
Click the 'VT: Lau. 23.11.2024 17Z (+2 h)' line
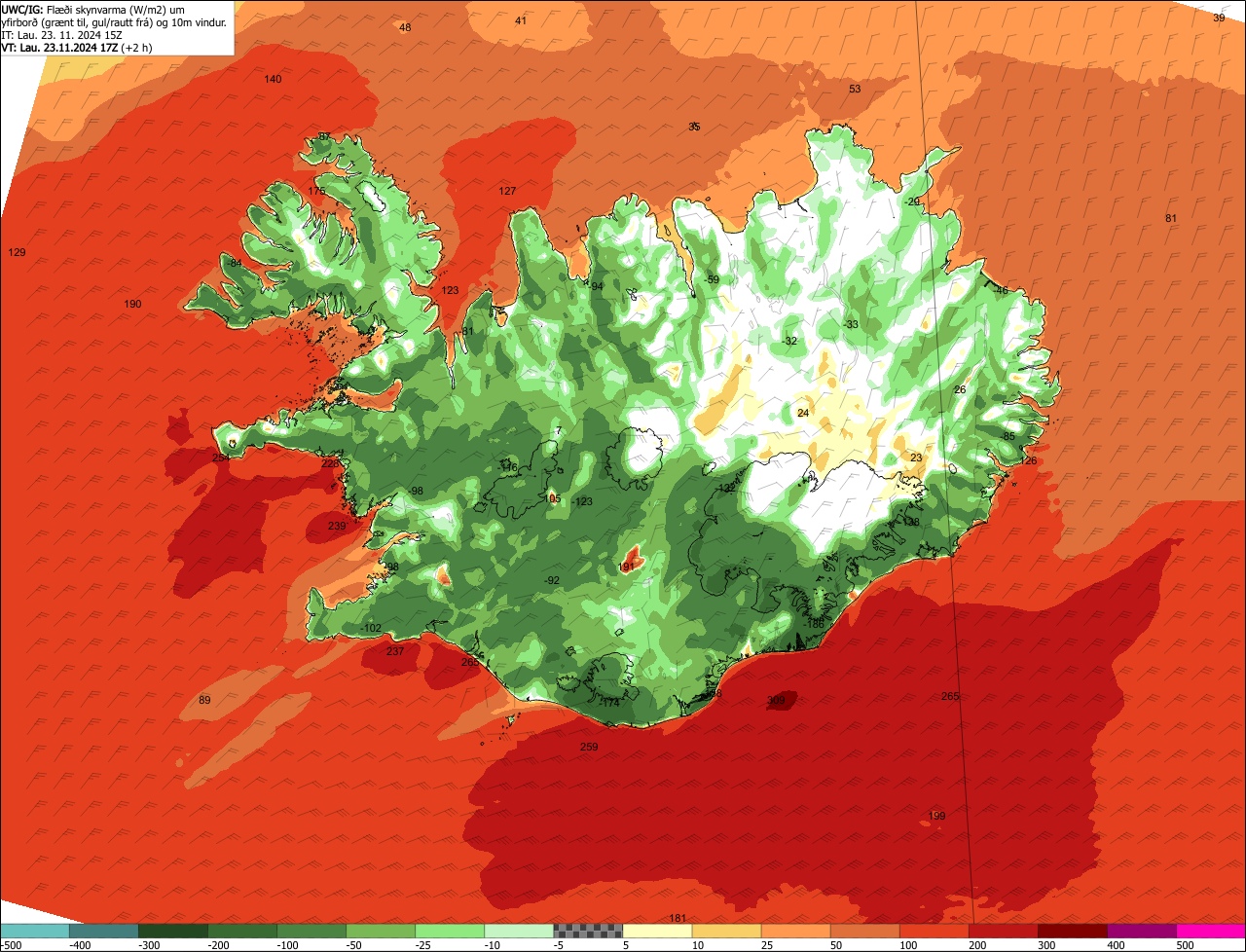(x=77, y=48)
